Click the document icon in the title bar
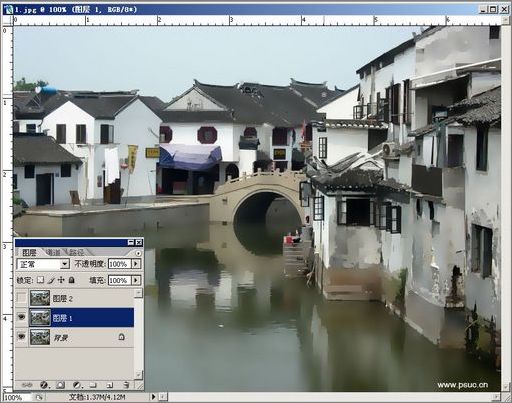The image size is (512, 403). click(x=8, y=9)
